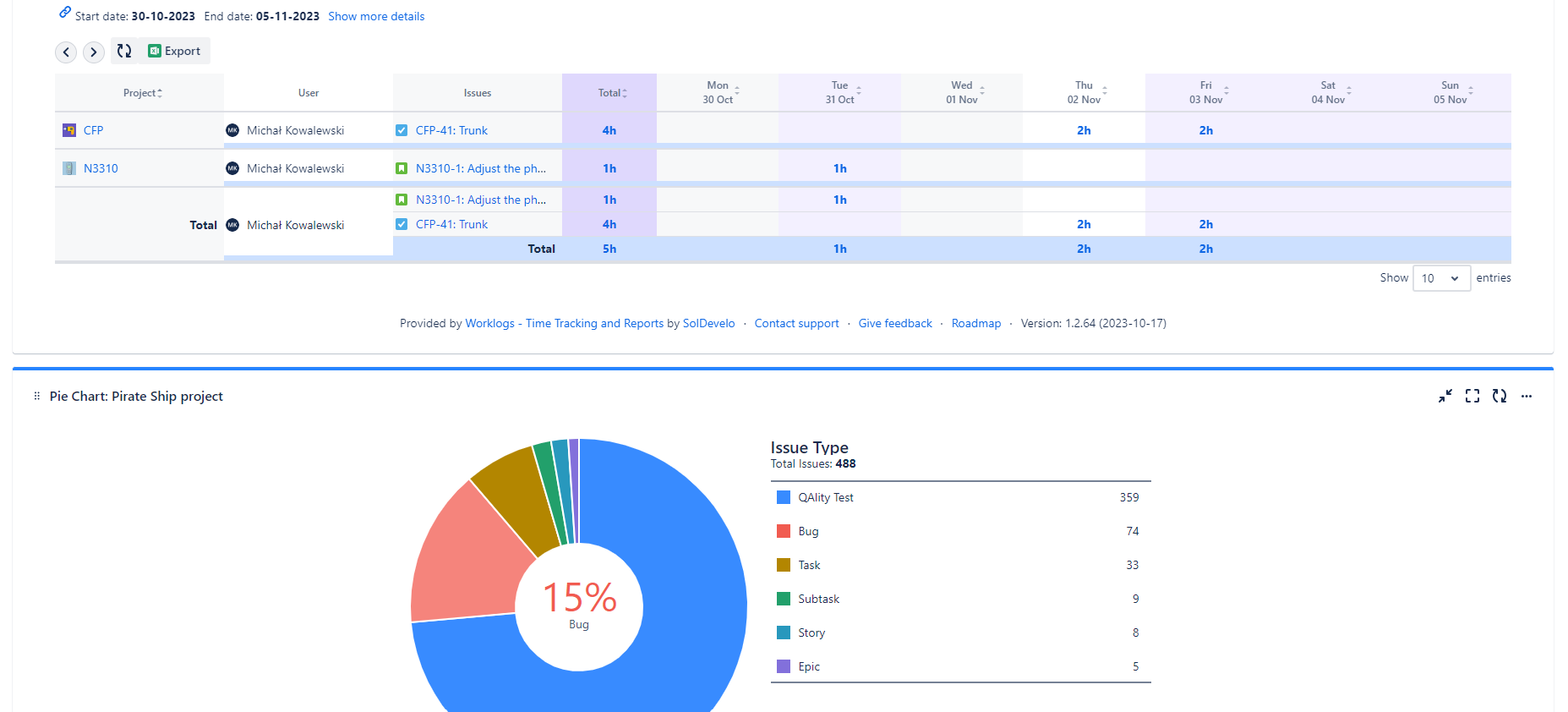This screenshot has width=1568, height=712.
Task: Maximize the Pie Chart gadget to fullscreen
Action: click(x=1472, y=396)
